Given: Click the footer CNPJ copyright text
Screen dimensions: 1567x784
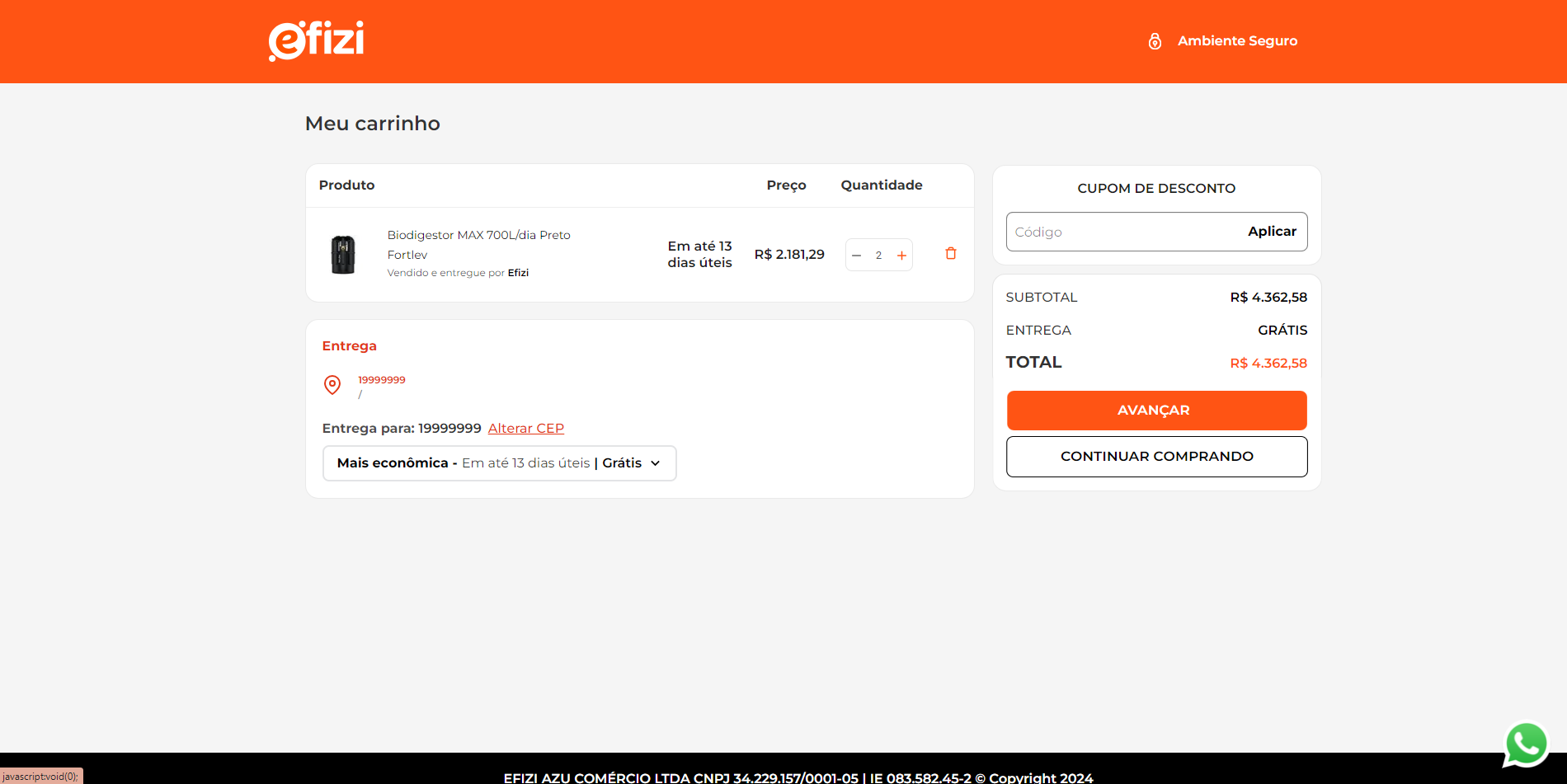Looking at the screenshot, I should click(798, 777).
